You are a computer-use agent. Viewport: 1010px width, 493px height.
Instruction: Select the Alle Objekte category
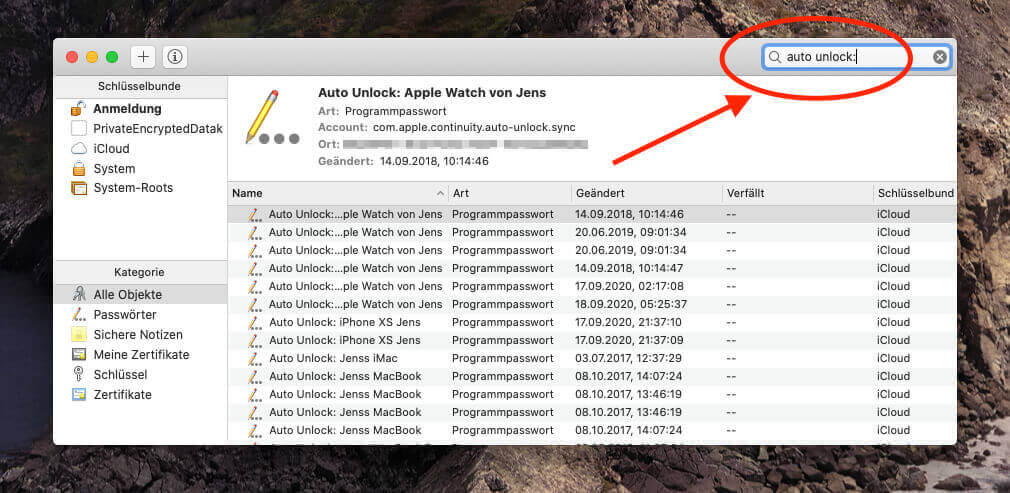tap(127, 295)
